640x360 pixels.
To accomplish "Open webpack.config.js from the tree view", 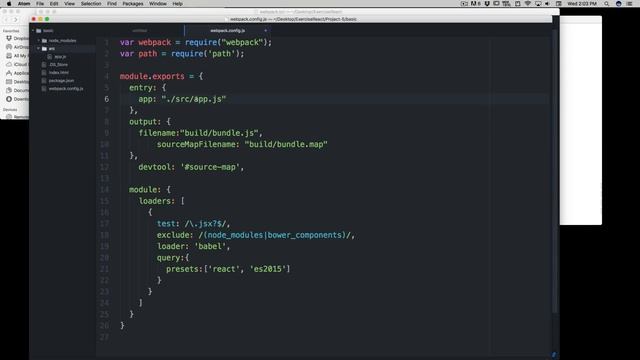I will [66, 89].
